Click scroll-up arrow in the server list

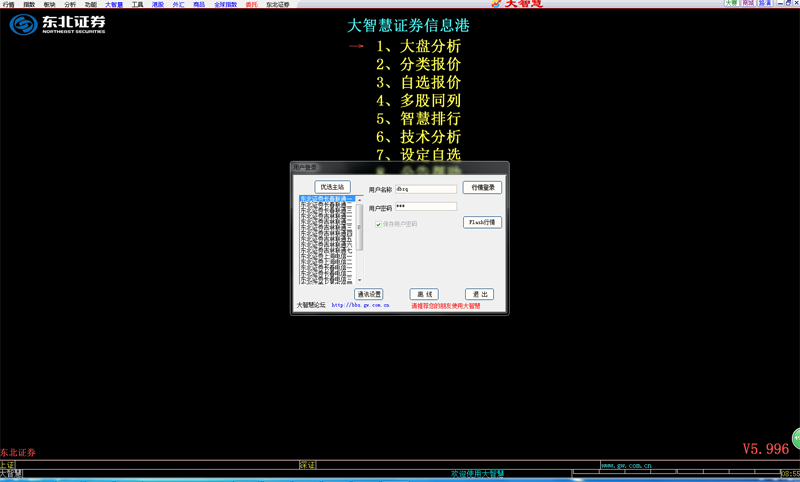pyautogui.click(x=360, y=200)
